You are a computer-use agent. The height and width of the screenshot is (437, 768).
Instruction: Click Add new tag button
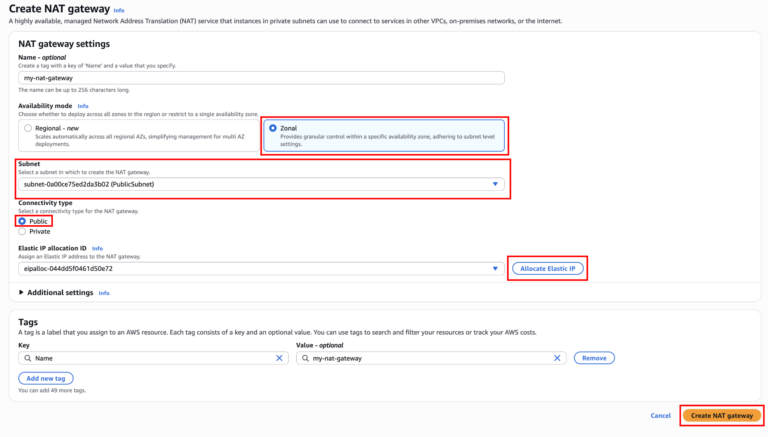45,378
